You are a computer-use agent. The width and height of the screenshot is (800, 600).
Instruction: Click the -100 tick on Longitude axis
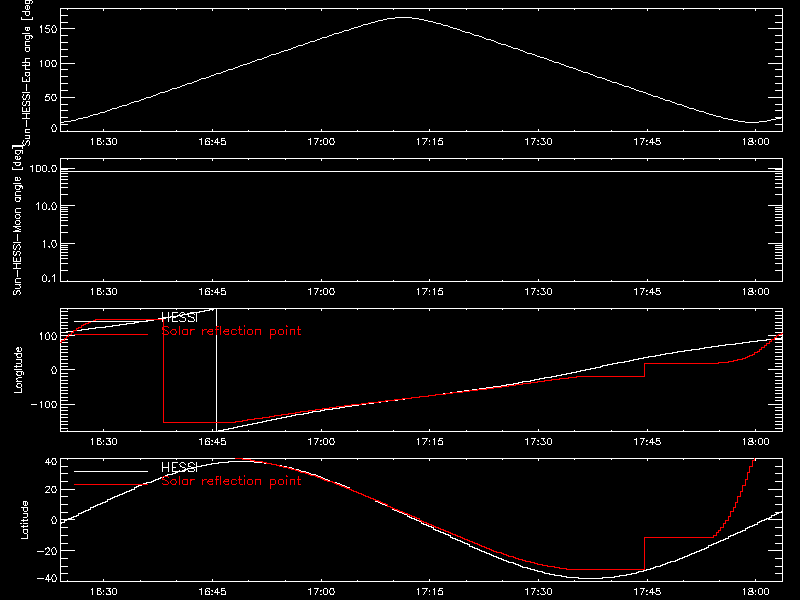(44, 404)
